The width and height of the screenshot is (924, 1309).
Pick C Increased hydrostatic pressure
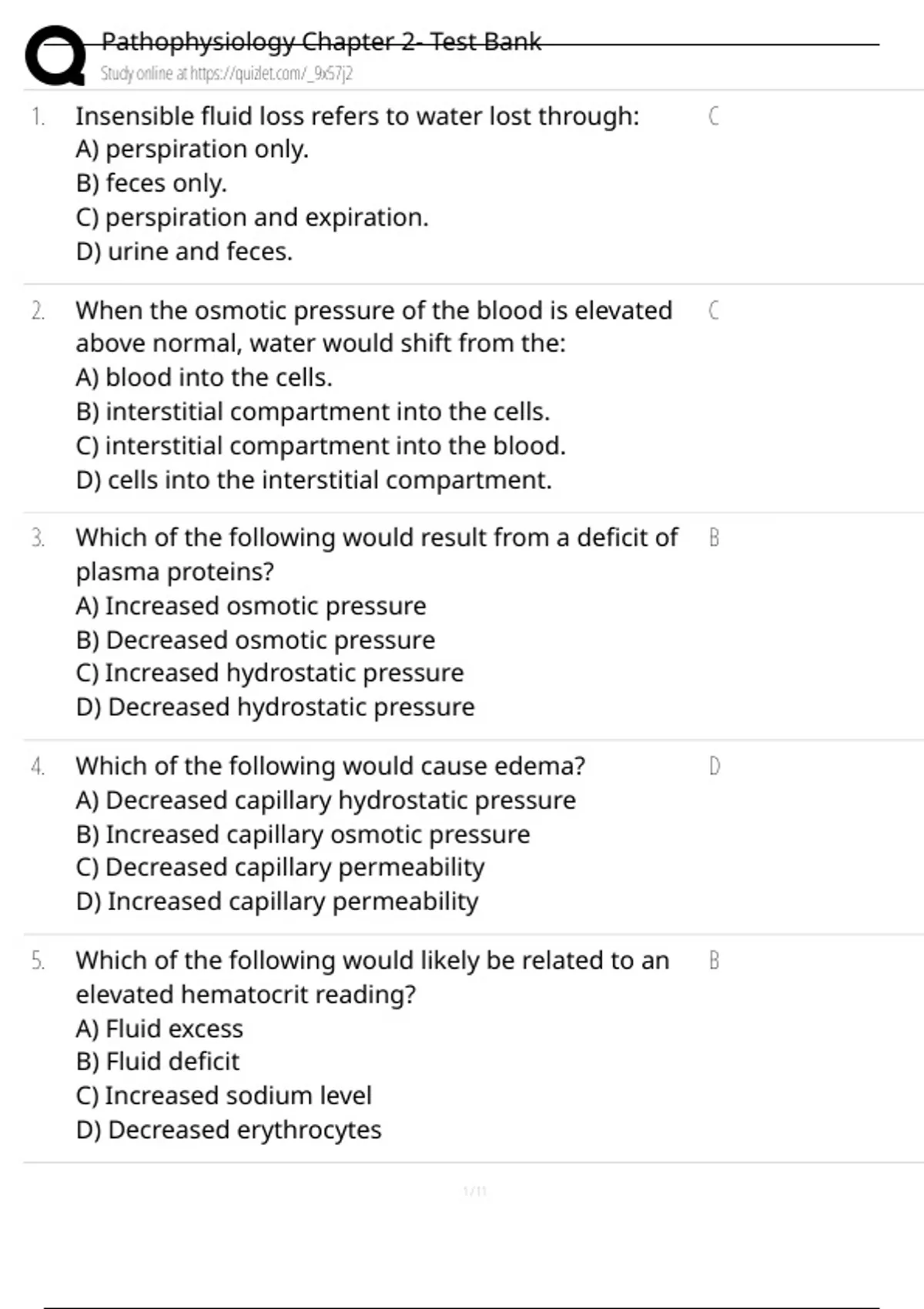click(269, 674)
